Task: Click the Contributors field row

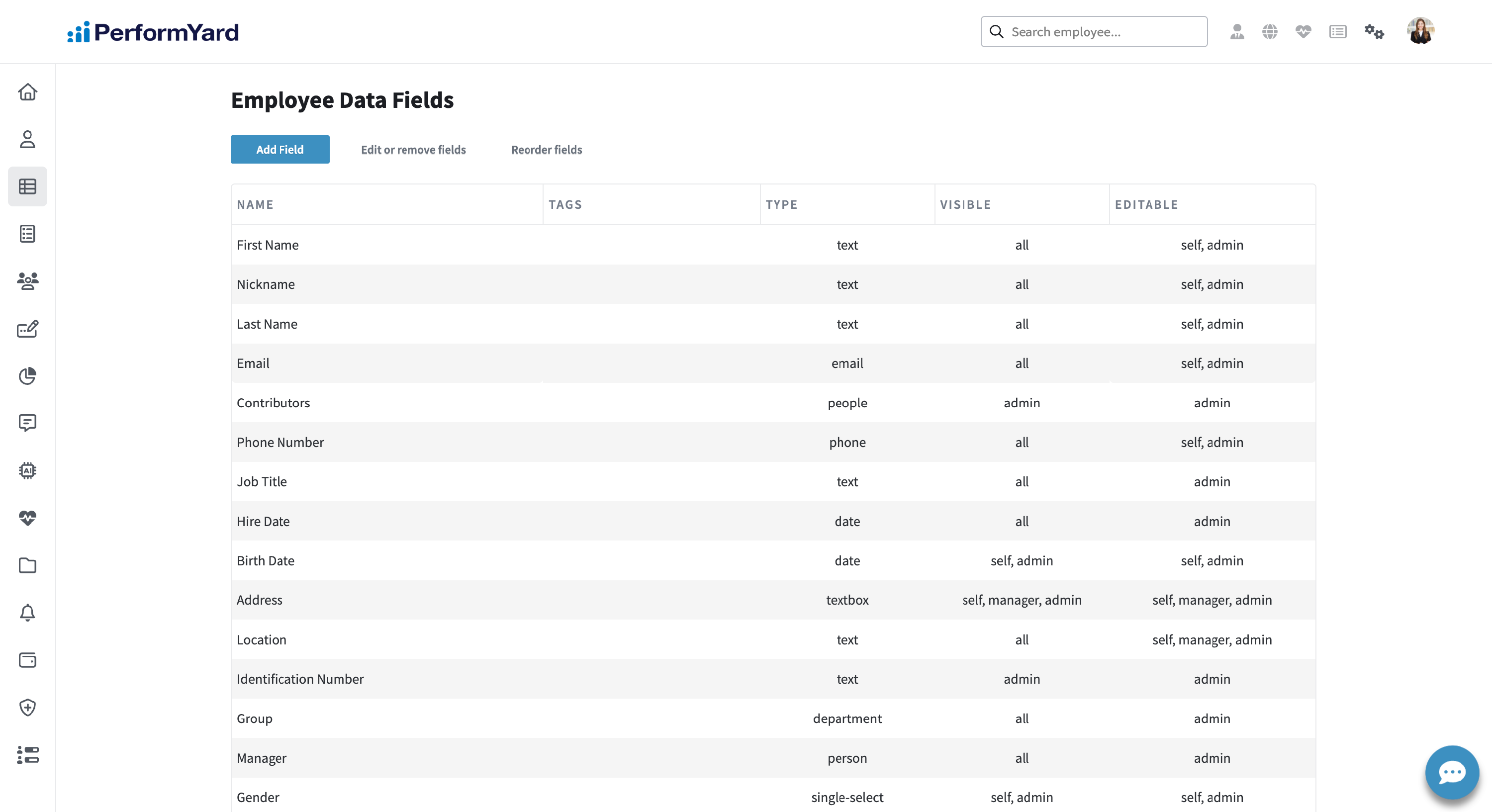Action: [274, 403]
